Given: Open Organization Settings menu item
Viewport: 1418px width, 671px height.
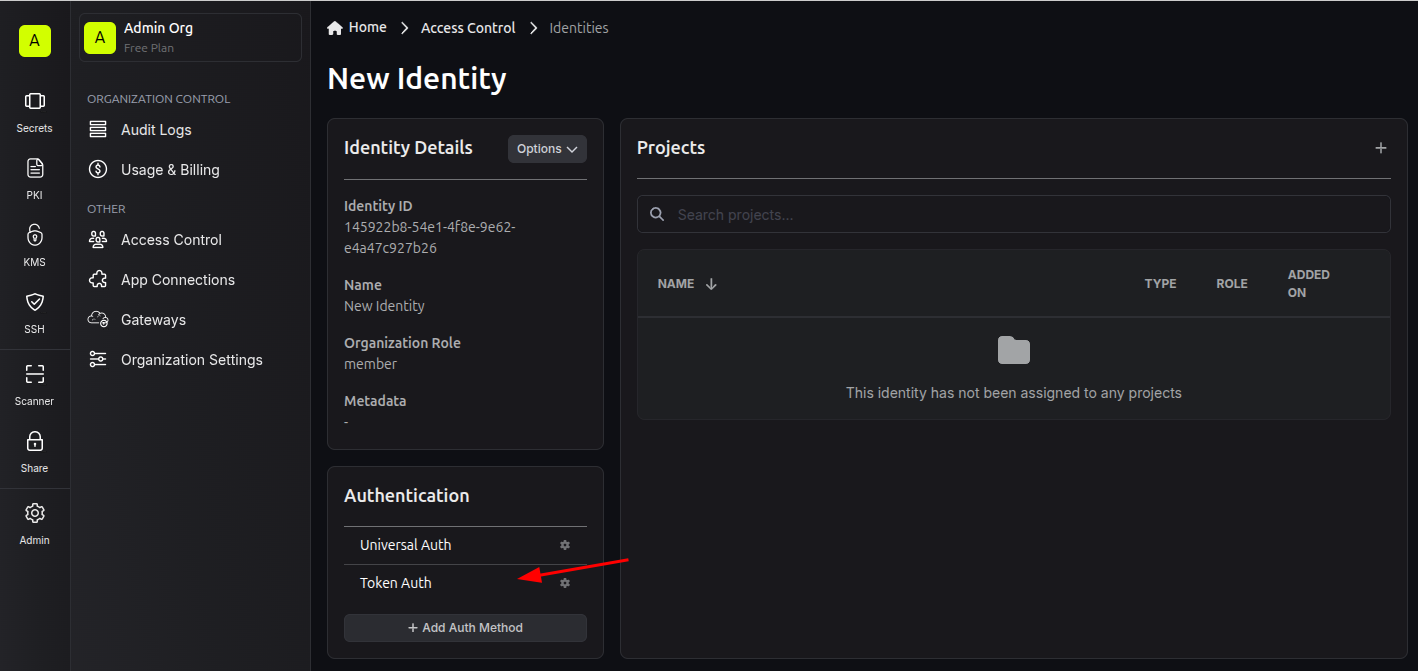Looking at the screenshot, I should point(190,360).
